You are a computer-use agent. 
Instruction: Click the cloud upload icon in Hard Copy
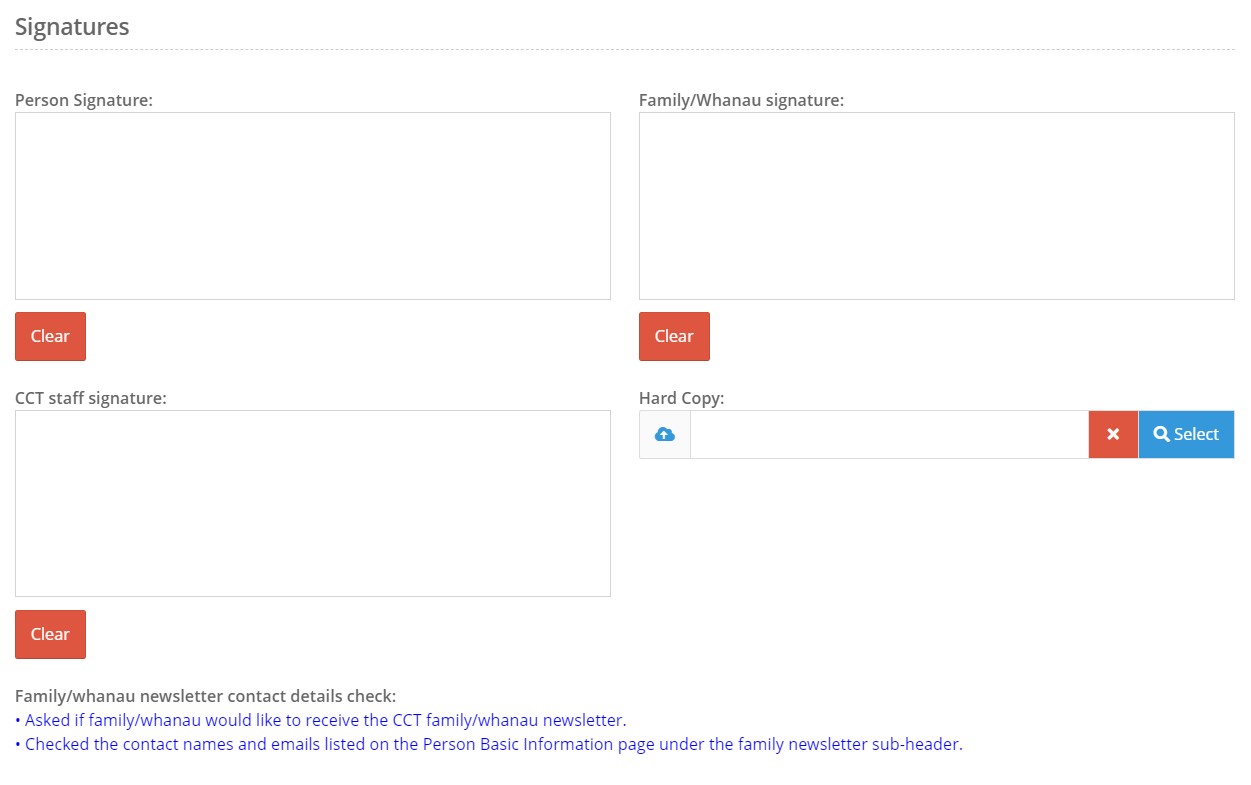coord(665,435)
